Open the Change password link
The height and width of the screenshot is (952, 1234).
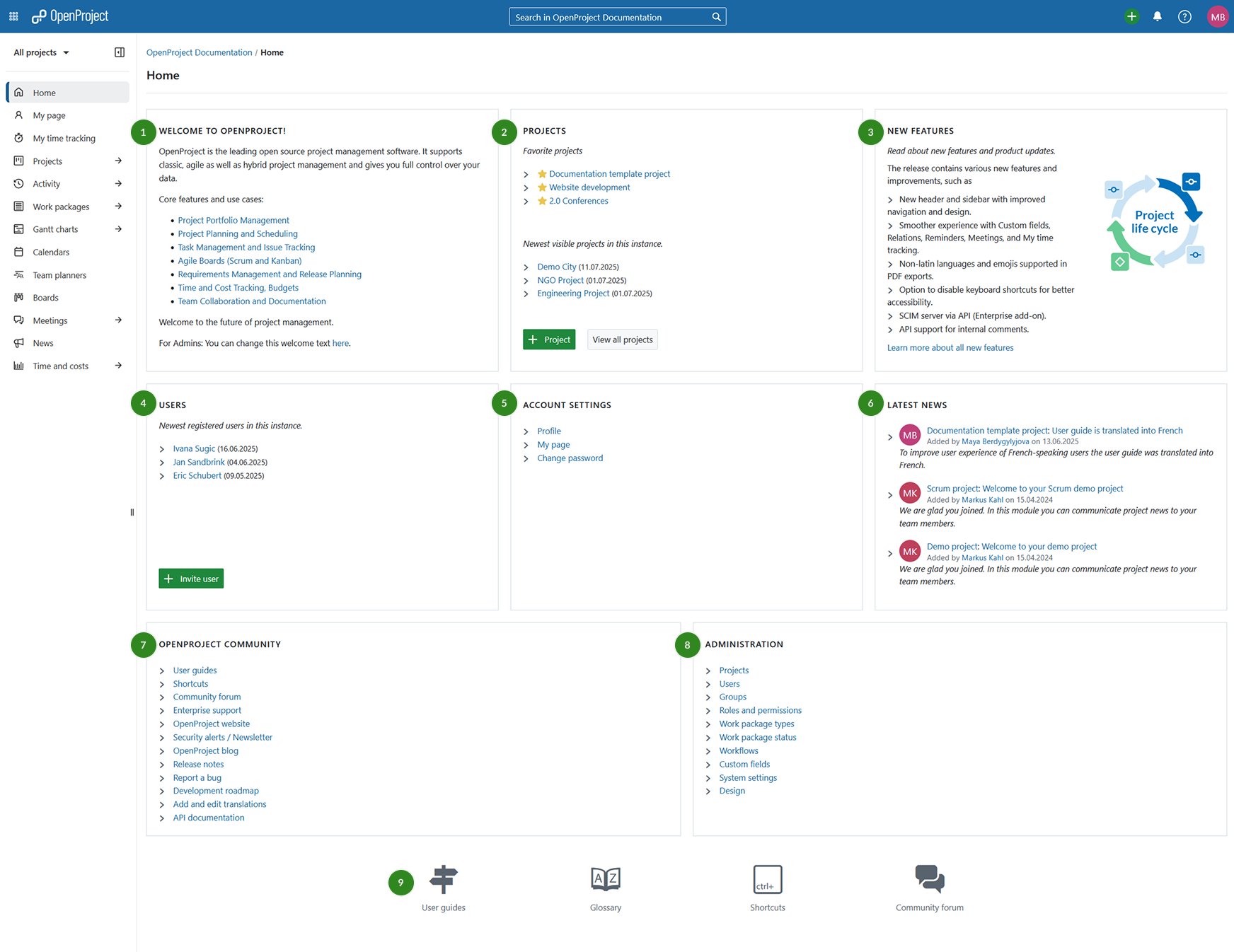[x=570, y=458]
